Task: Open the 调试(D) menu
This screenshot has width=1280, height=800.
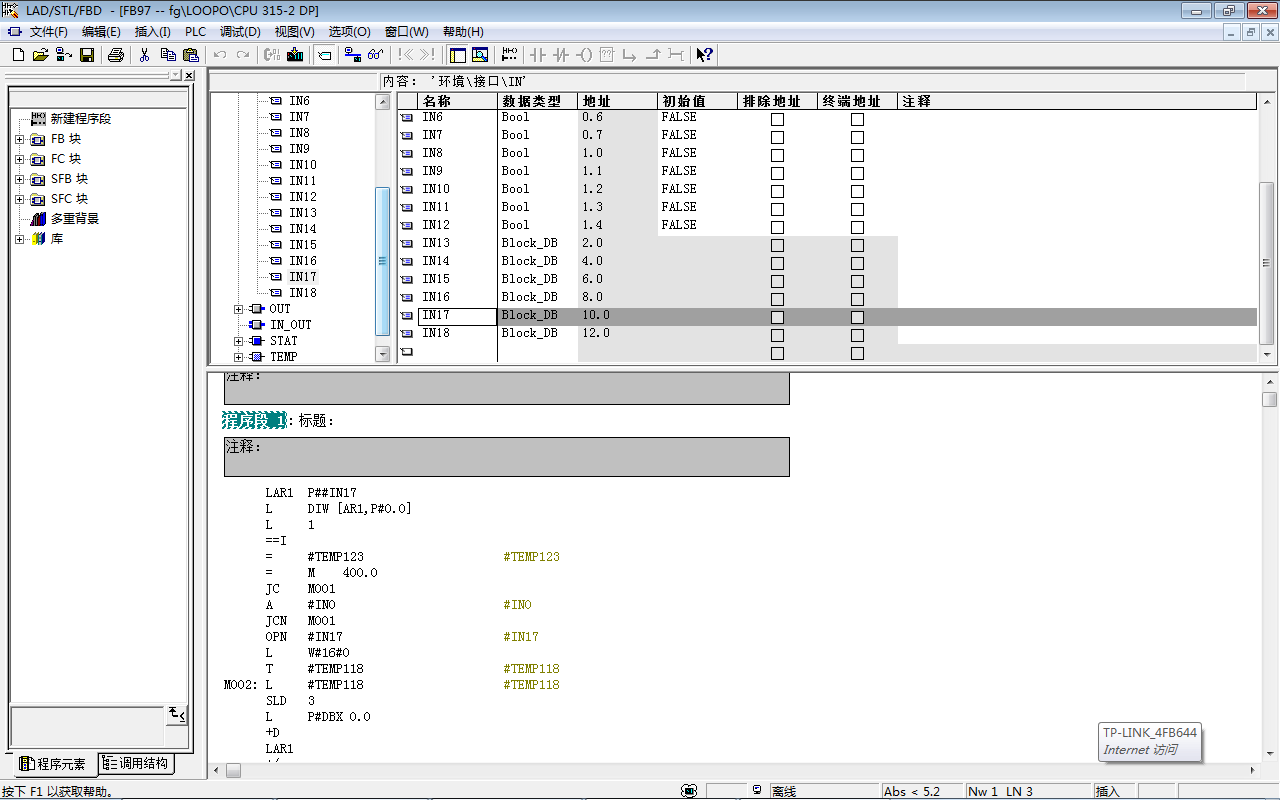Action: point(240,32)
